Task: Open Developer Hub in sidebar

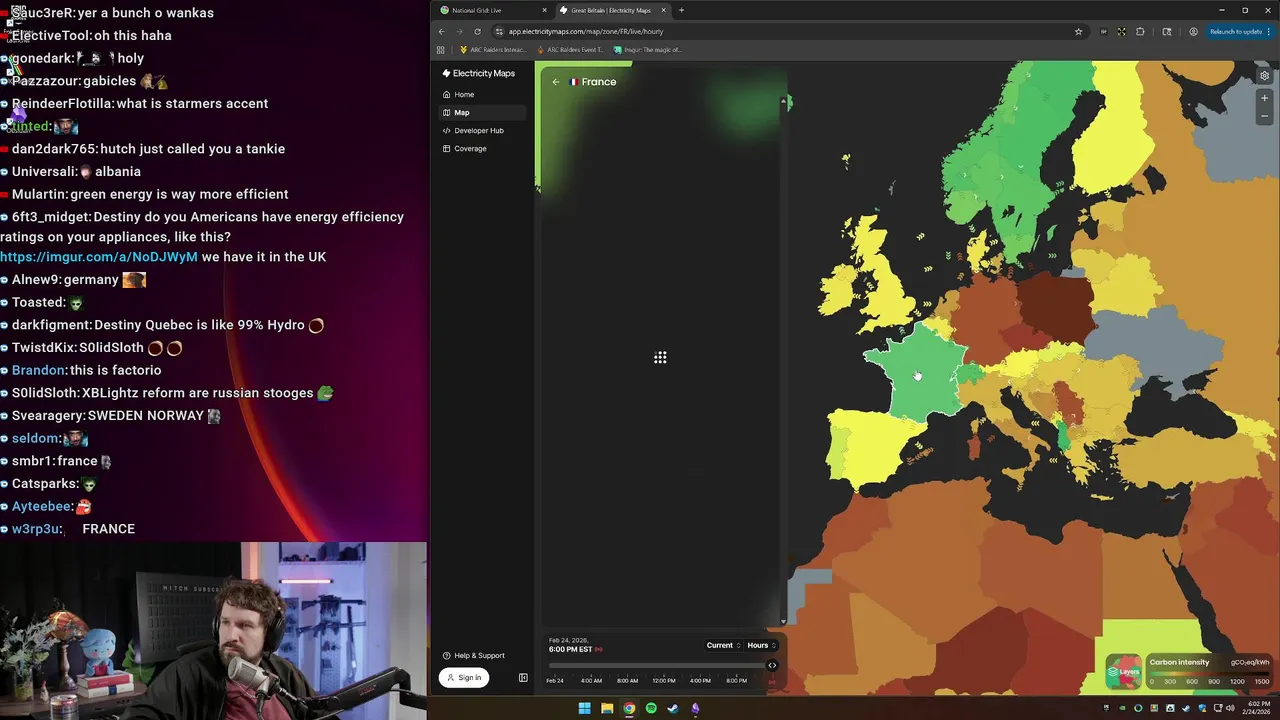Action: (x=482, y=130)
